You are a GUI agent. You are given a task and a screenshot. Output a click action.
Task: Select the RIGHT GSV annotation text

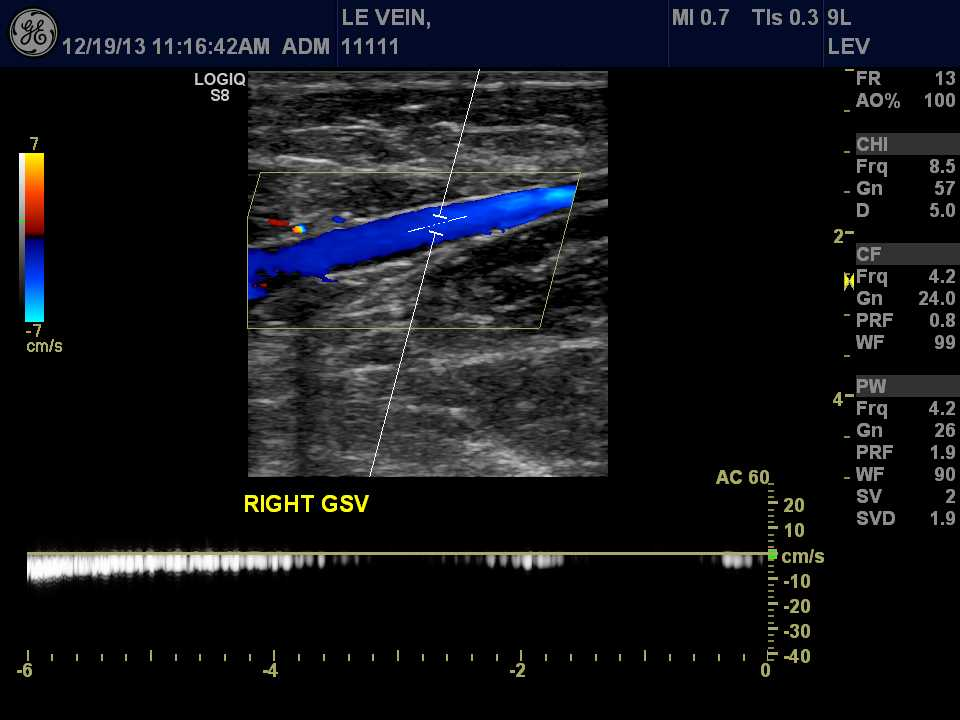(x=306, y=505)
